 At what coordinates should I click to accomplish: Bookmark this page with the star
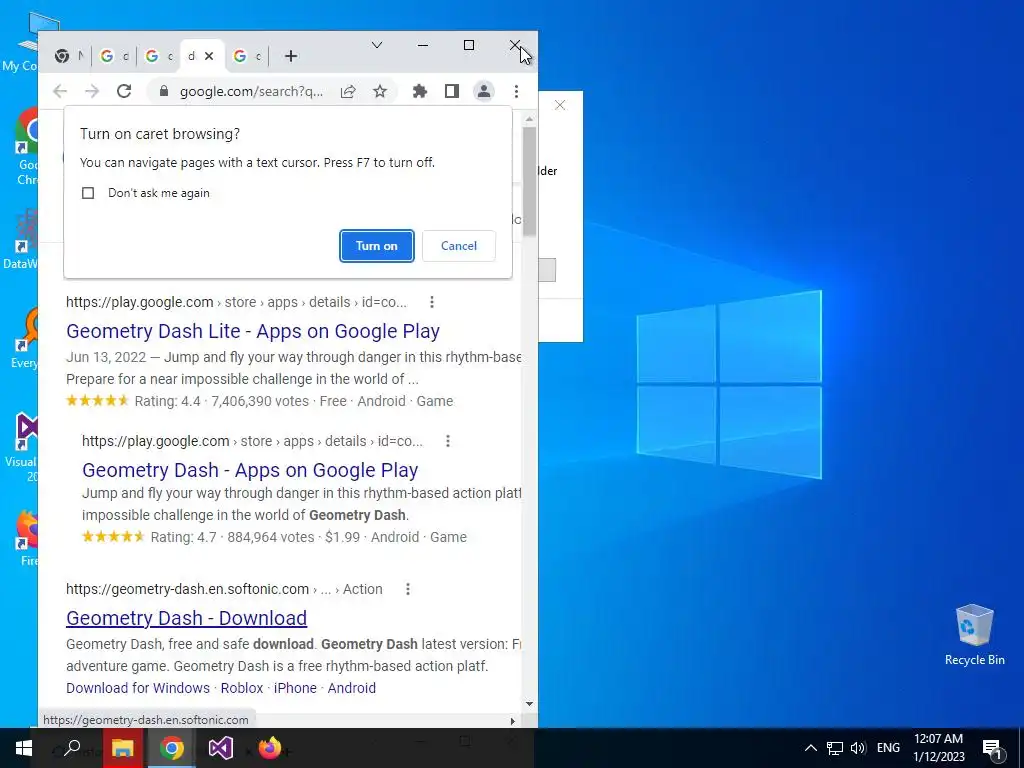click(x=380, y=91)
